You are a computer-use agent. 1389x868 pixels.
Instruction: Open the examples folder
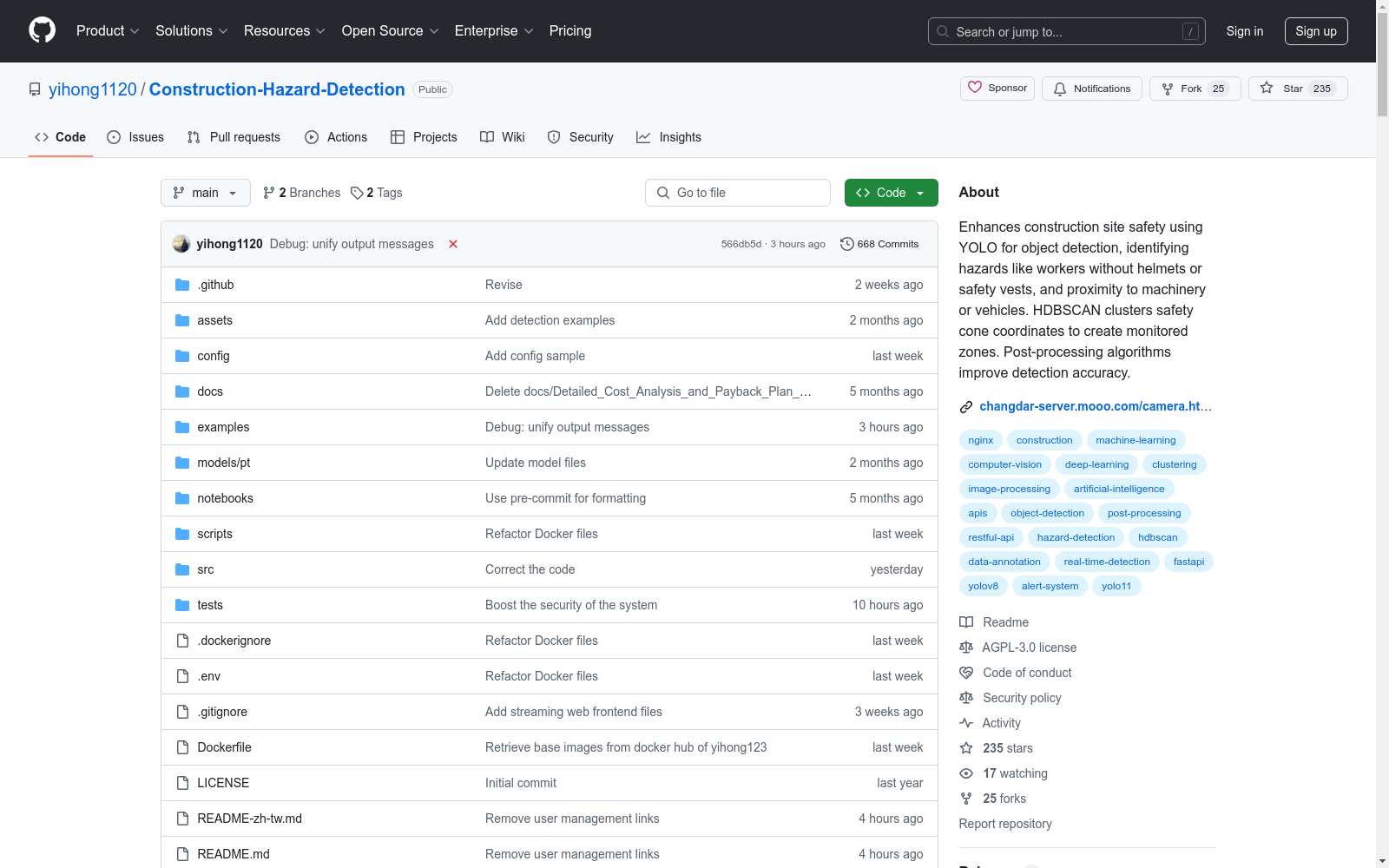click(x=223, y=427)
